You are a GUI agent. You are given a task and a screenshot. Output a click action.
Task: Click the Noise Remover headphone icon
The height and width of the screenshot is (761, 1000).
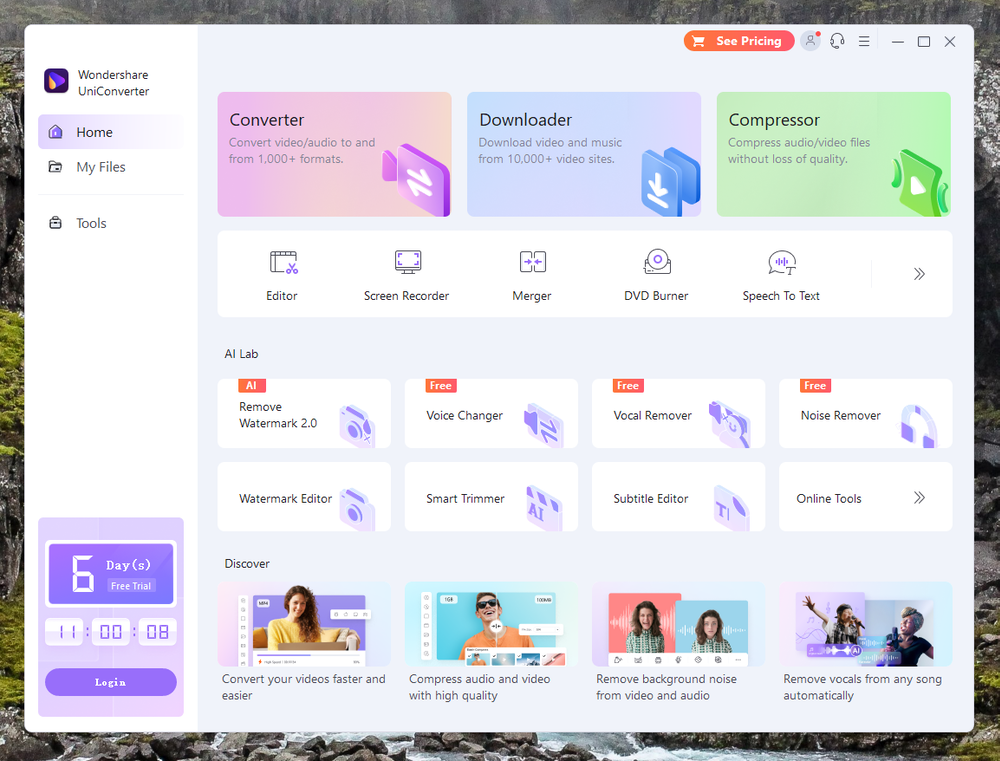coord(918,425)
